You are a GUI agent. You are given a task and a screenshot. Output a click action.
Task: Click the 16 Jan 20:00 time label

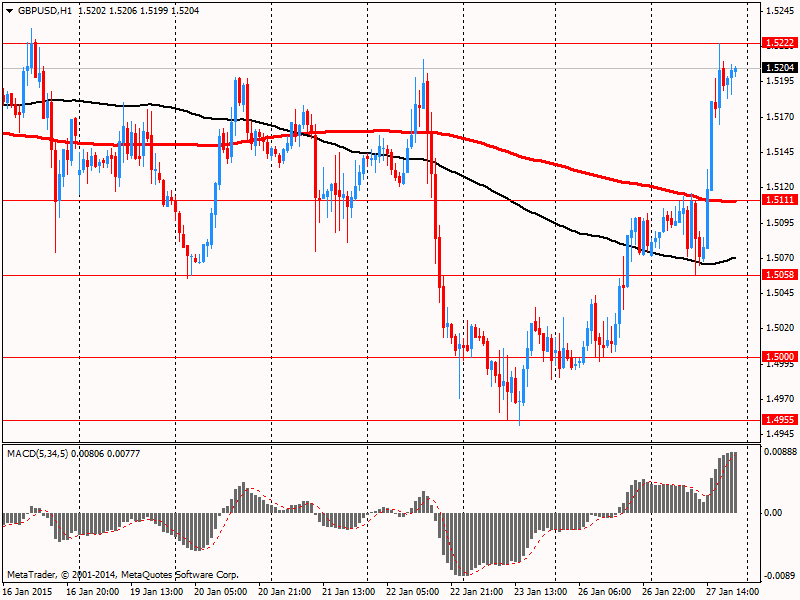93,592
